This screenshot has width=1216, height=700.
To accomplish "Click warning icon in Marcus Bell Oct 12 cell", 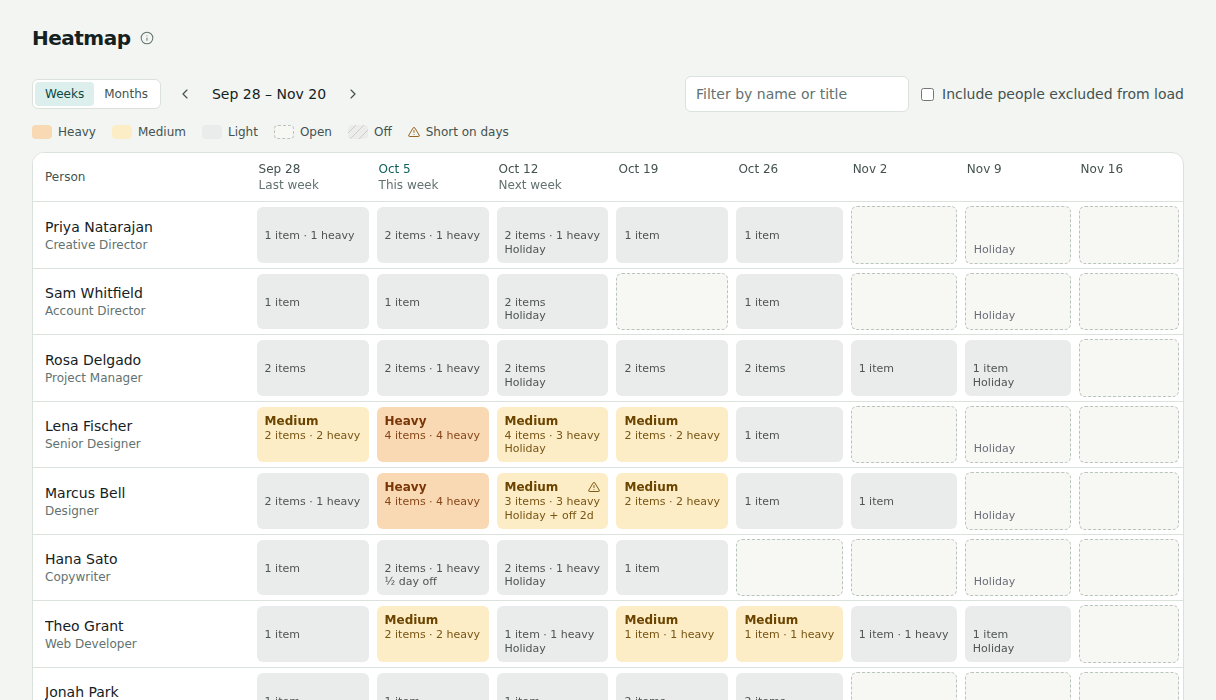I will [594, 487].
